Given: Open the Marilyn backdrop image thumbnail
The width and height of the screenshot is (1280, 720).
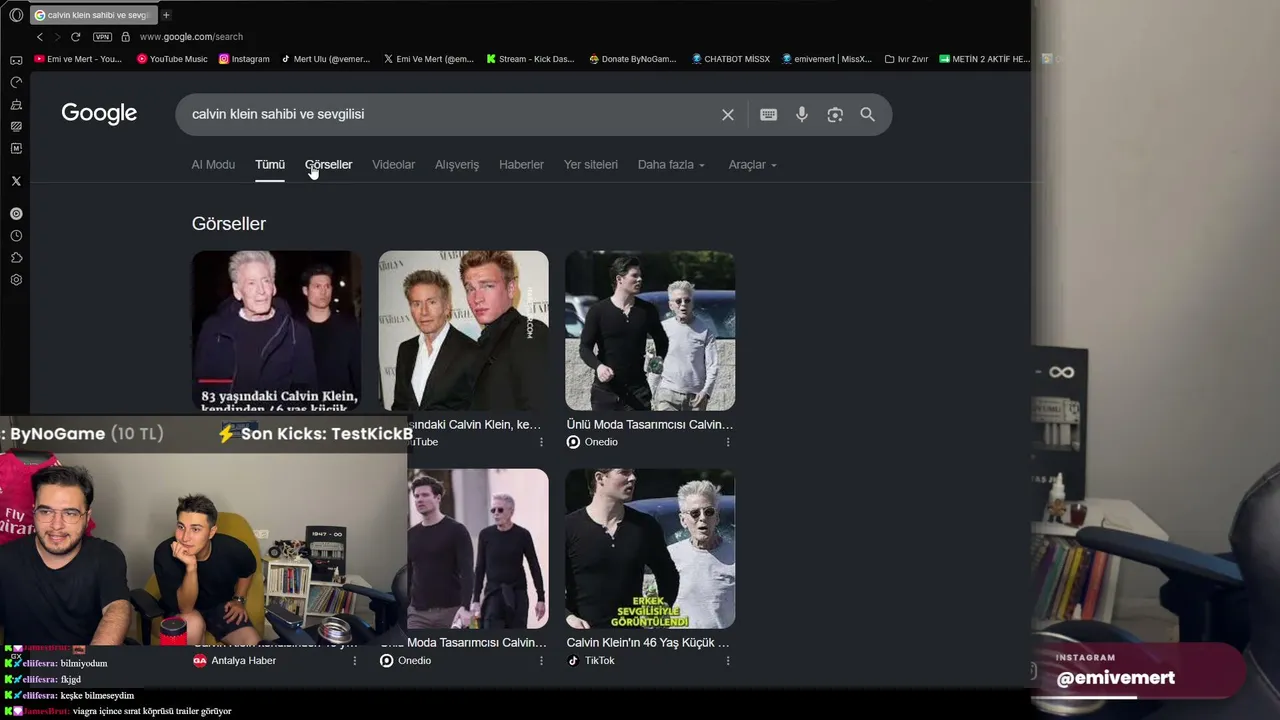Looking at the screenshot, I should click(463, 331).
